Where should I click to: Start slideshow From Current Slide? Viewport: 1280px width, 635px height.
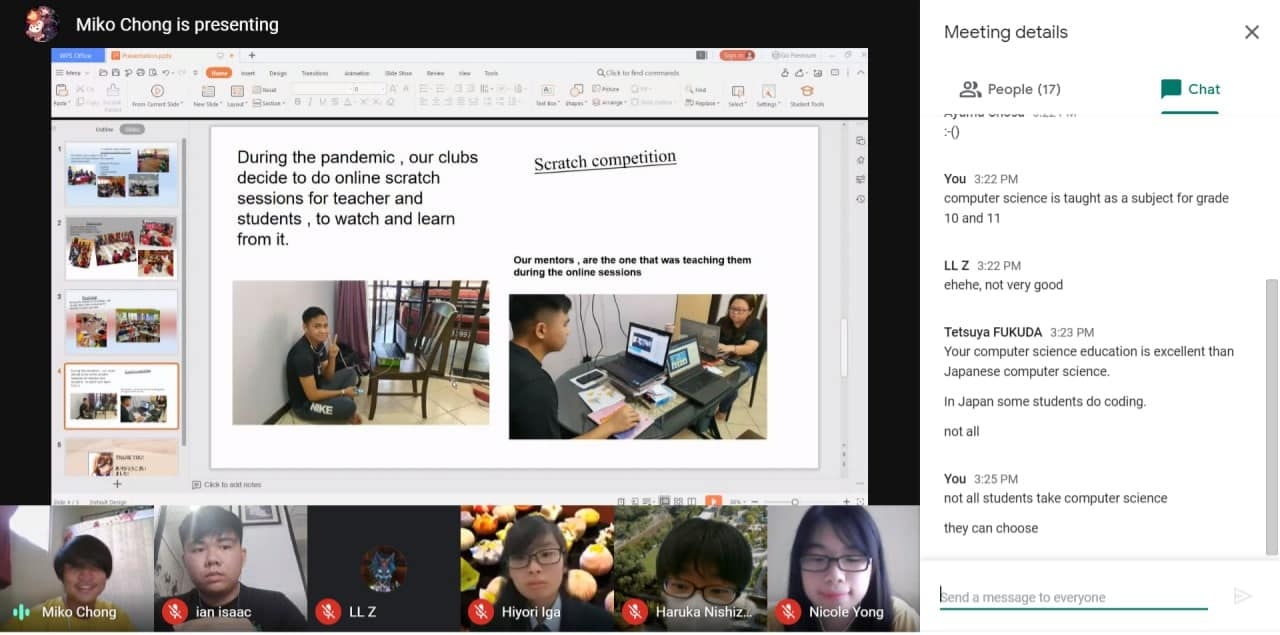156,96
